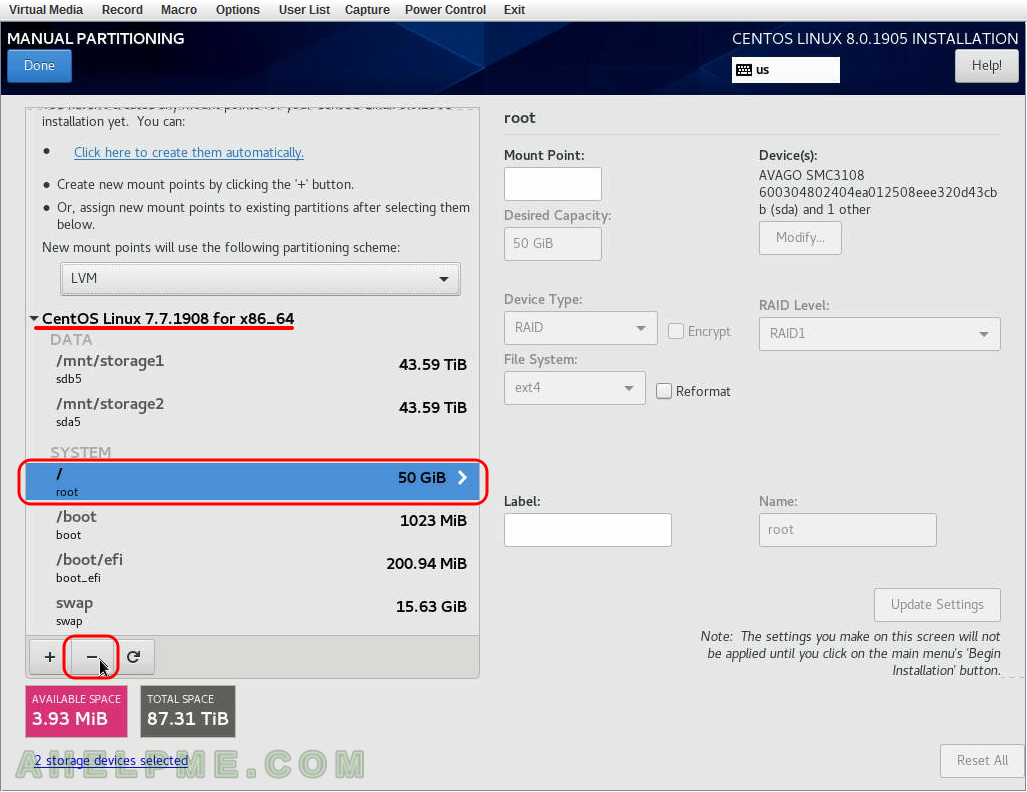
Task: Click the TOTAL SPACE 87.31 TiB box
Action: point(188,711)
